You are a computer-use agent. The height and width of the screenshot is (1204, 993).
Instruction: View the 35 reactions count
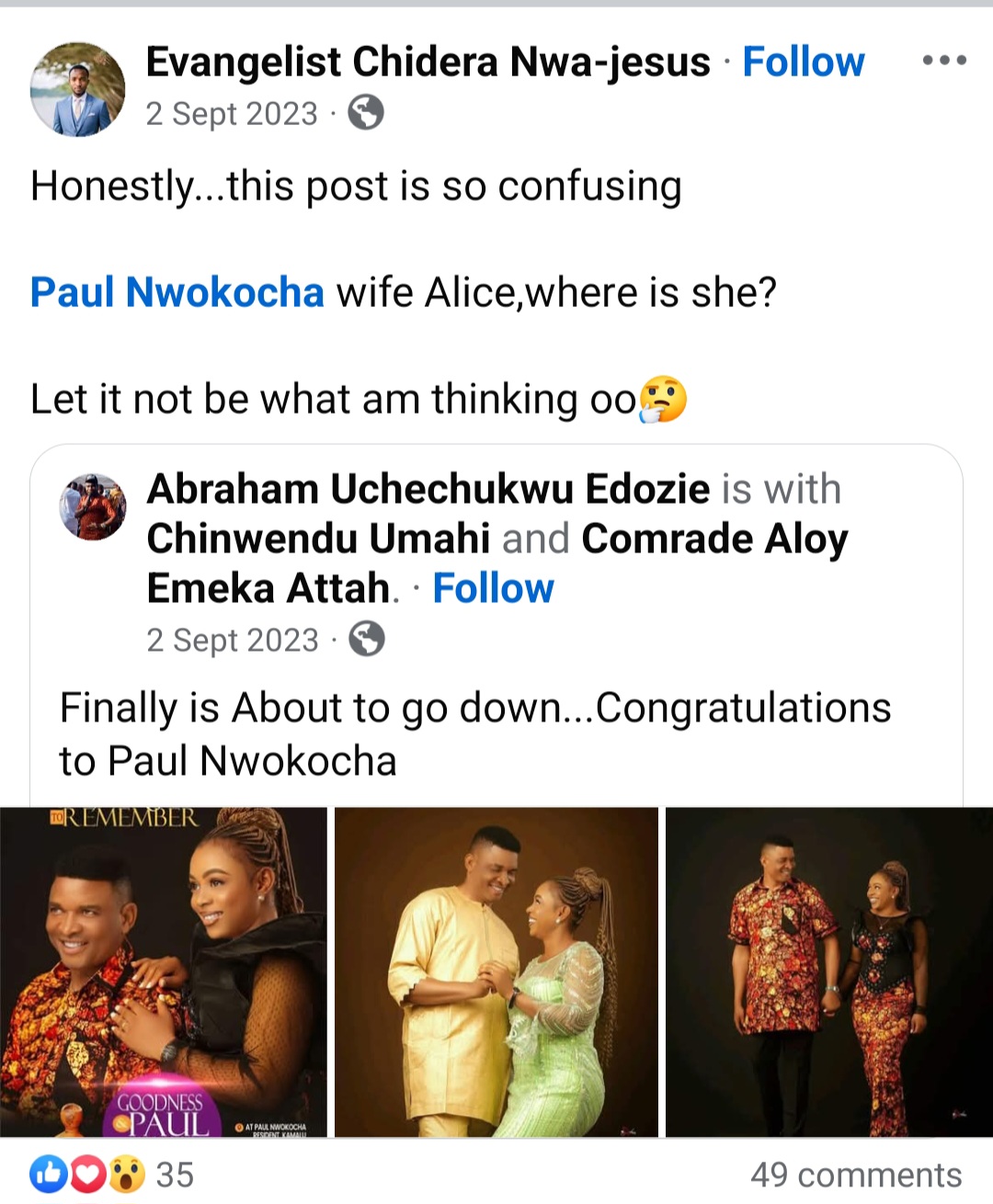175,1175
